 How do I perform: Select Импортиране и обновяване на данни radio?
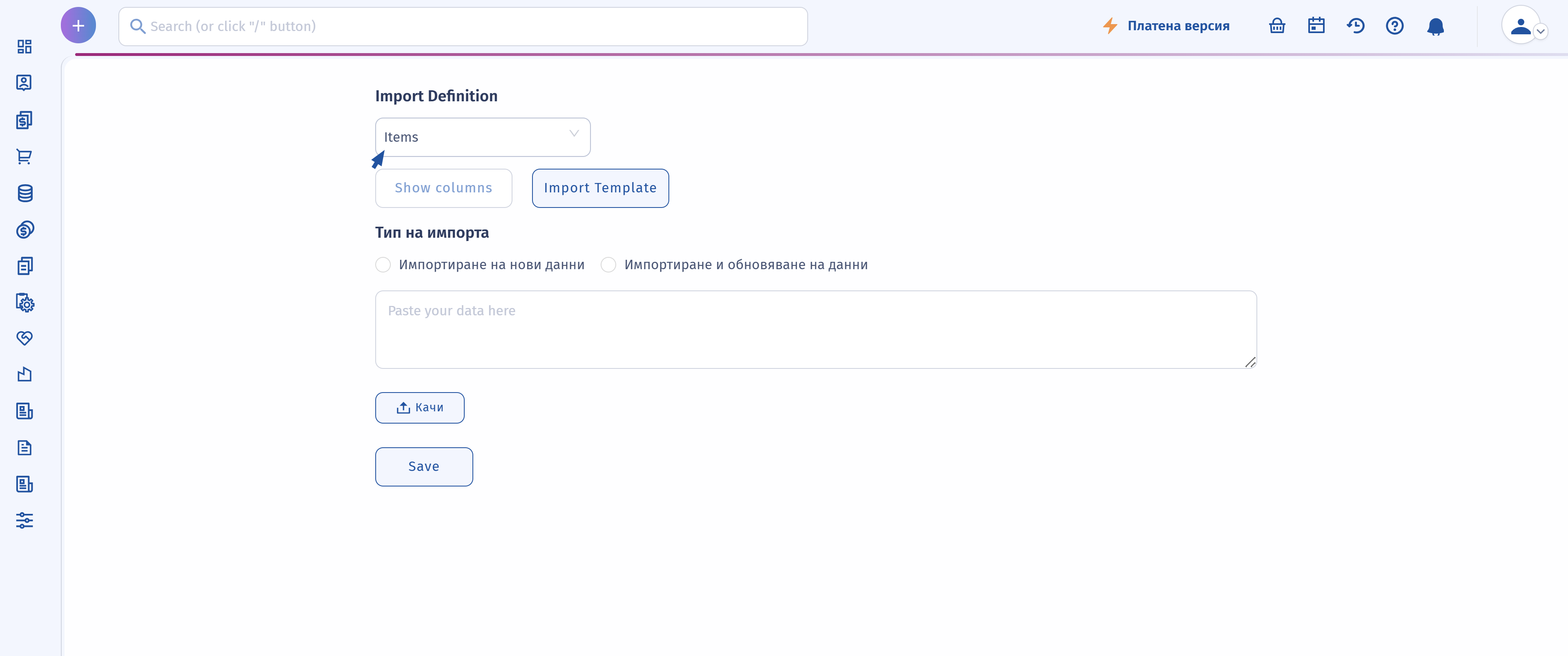(608, 264)
